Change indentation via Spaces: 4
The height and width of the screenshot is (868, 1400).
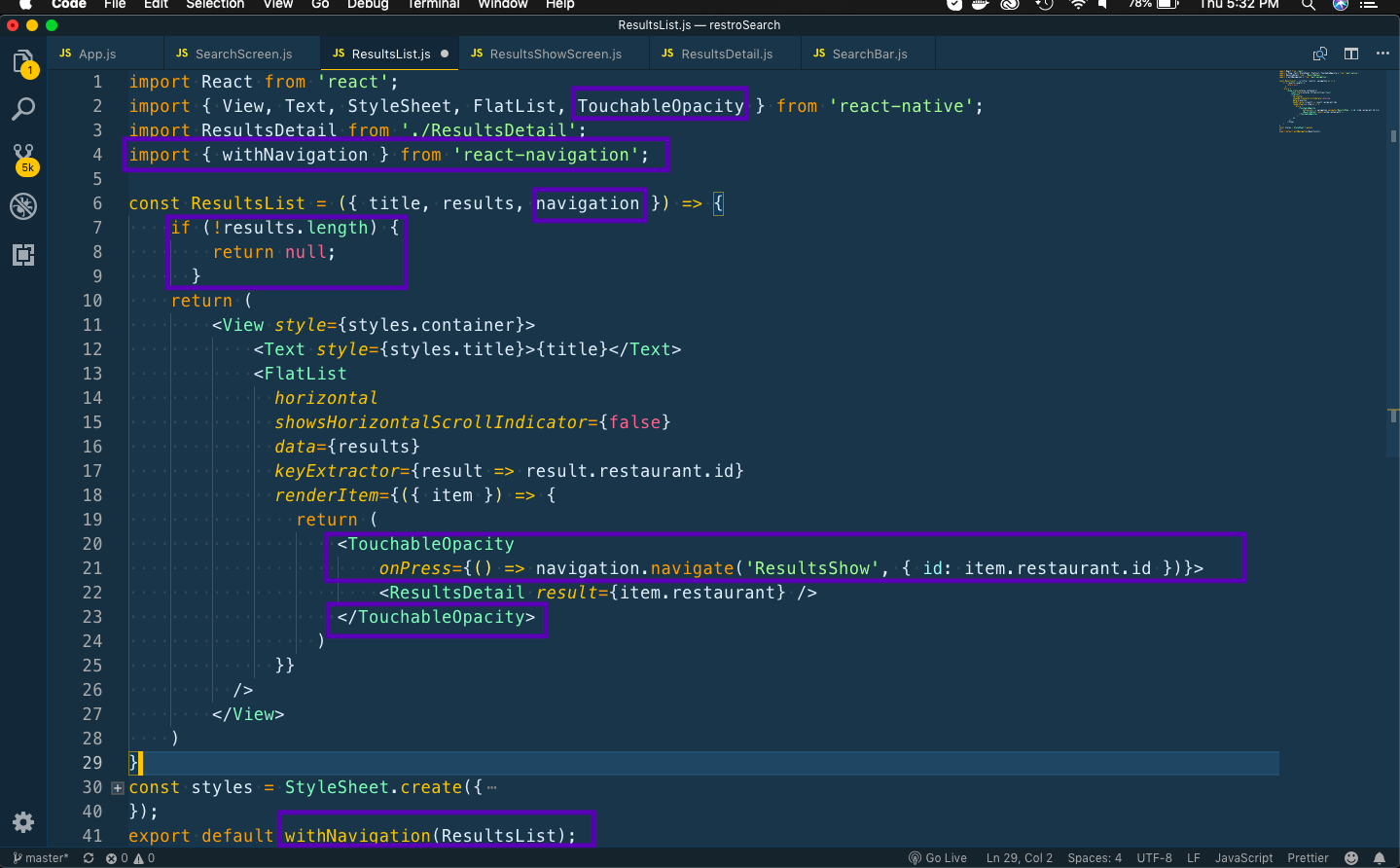[1095, 858]
